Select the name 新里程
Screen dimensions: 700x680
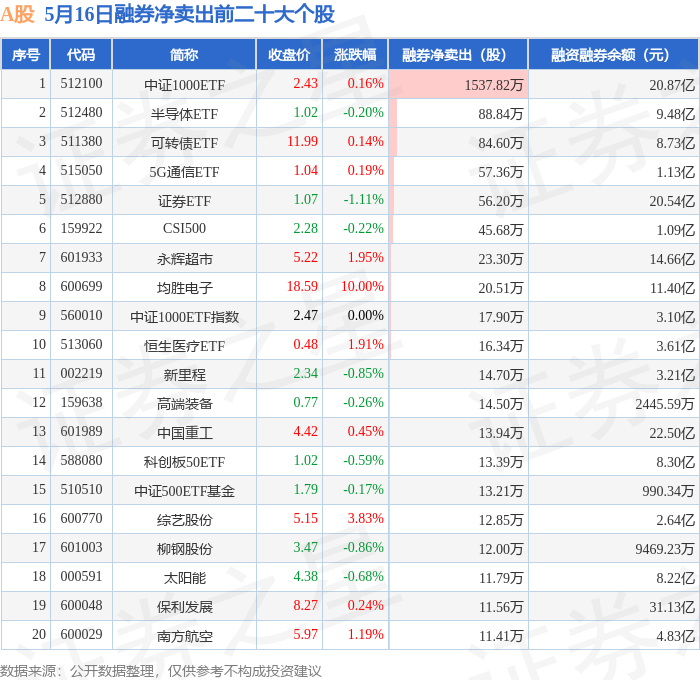[184, 375]
